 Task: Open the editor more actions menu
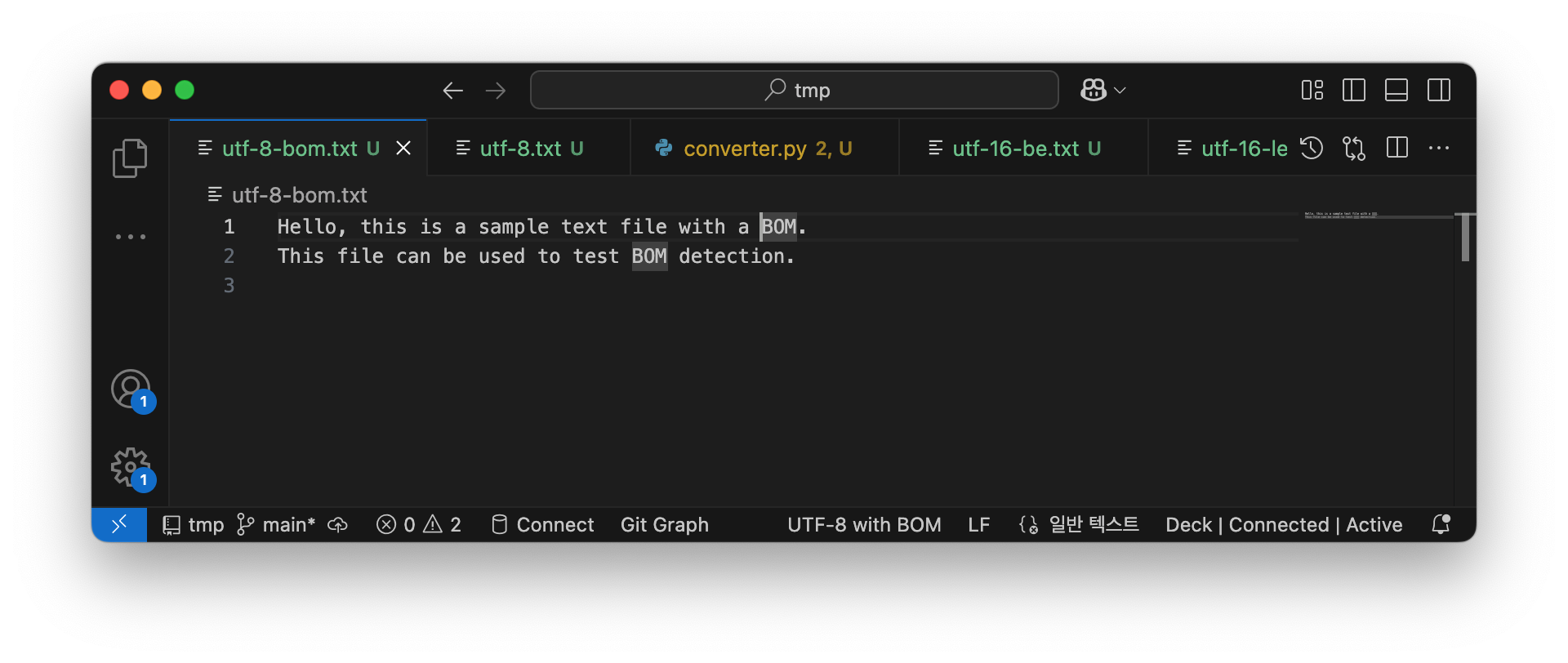(x=1439, y=148)
